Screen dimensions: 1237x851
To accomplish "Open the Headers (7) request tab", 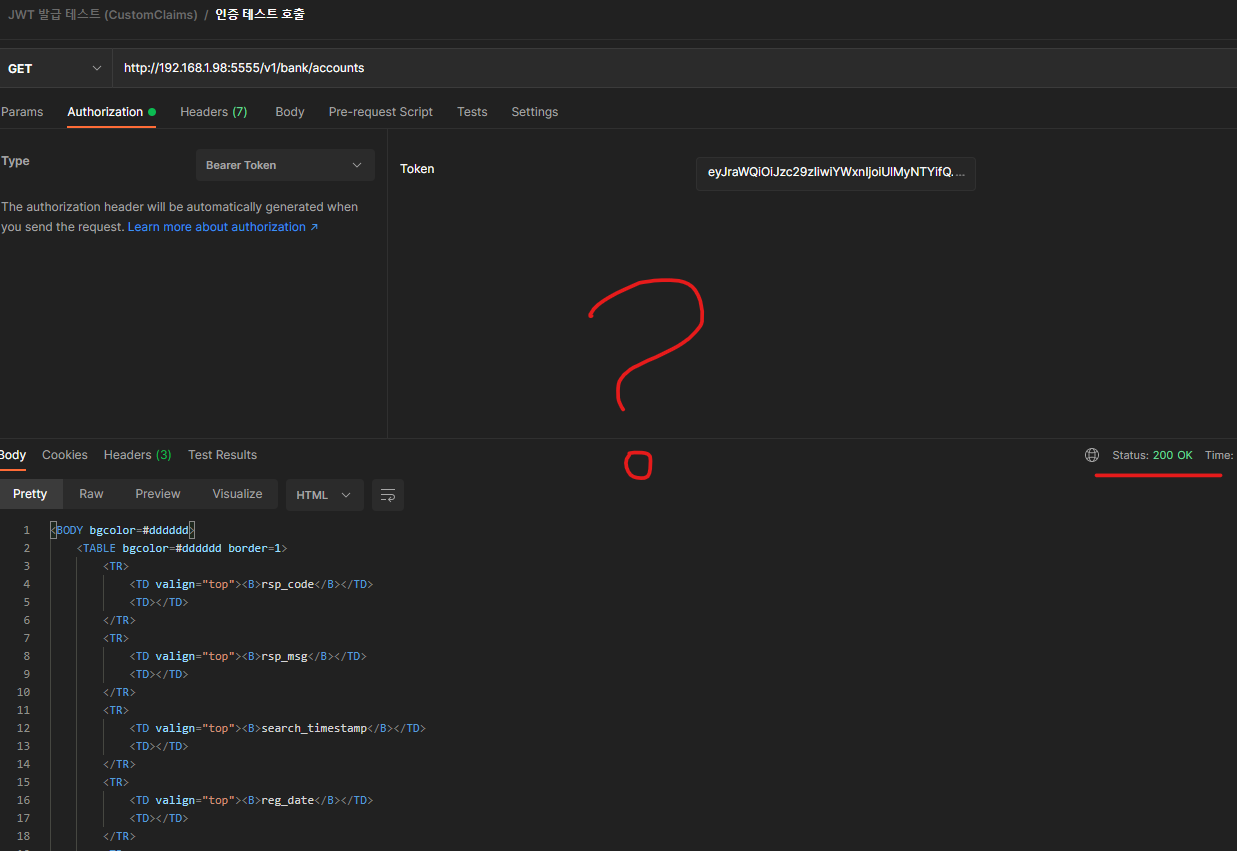I will point(213,112).
